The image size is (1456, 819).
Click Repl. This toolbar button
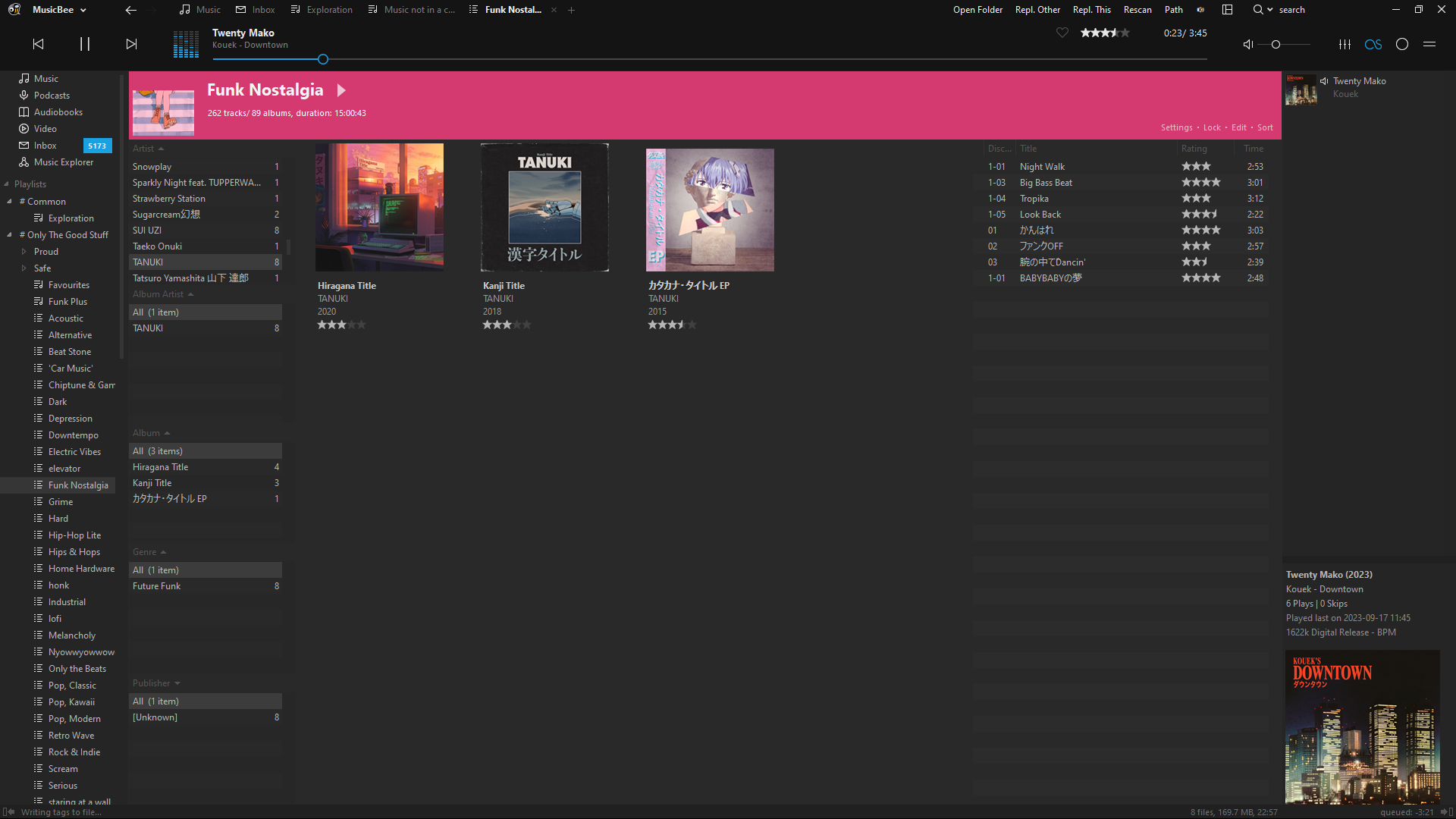click(x=1091, y=10)
